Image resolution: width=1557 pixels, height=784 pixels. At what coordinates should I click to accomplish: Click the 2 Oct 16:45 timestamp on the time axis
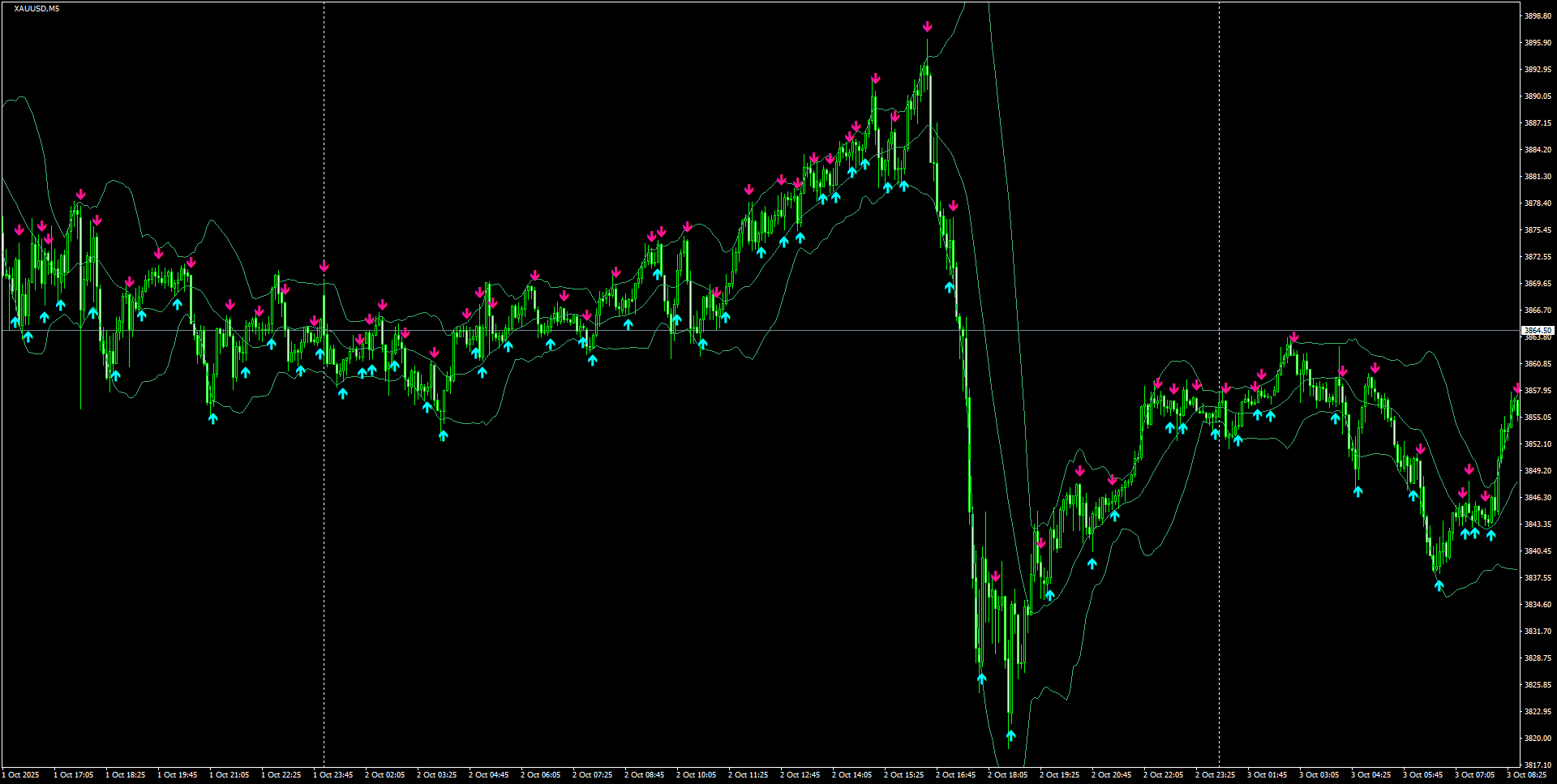pyautogui.click(x=955, y=774)
